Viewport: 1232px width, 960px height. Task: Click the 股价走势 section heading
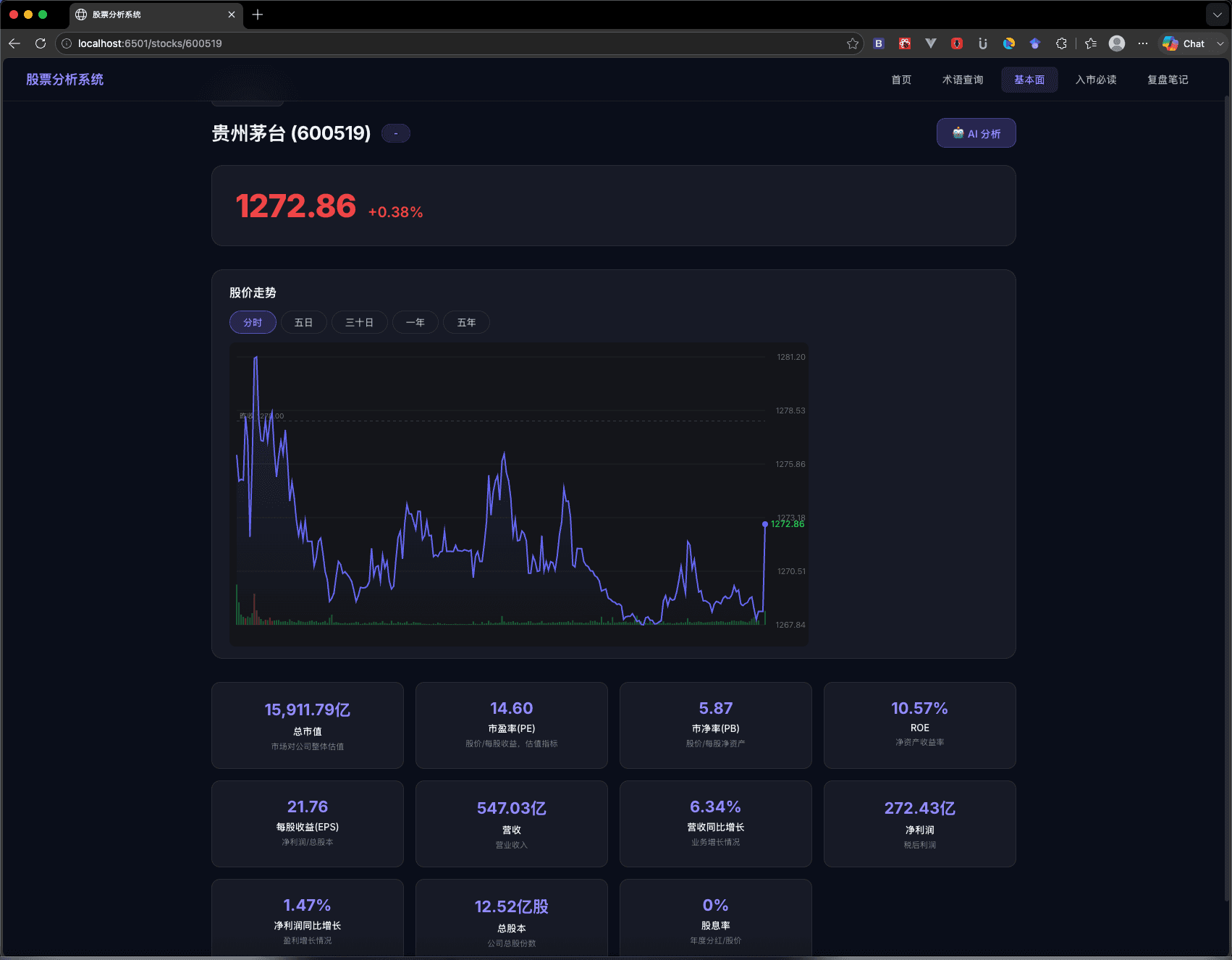253,292
